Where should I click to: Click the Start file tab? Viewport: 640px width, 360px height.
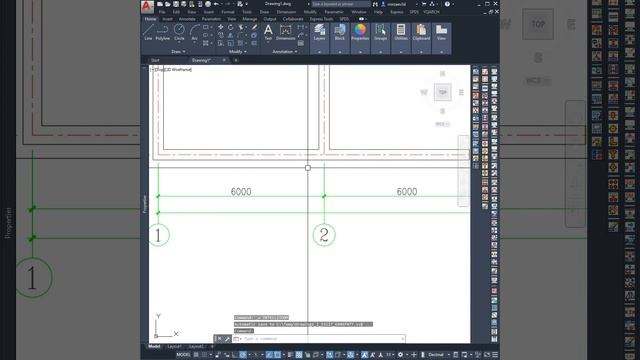point(156,60)
